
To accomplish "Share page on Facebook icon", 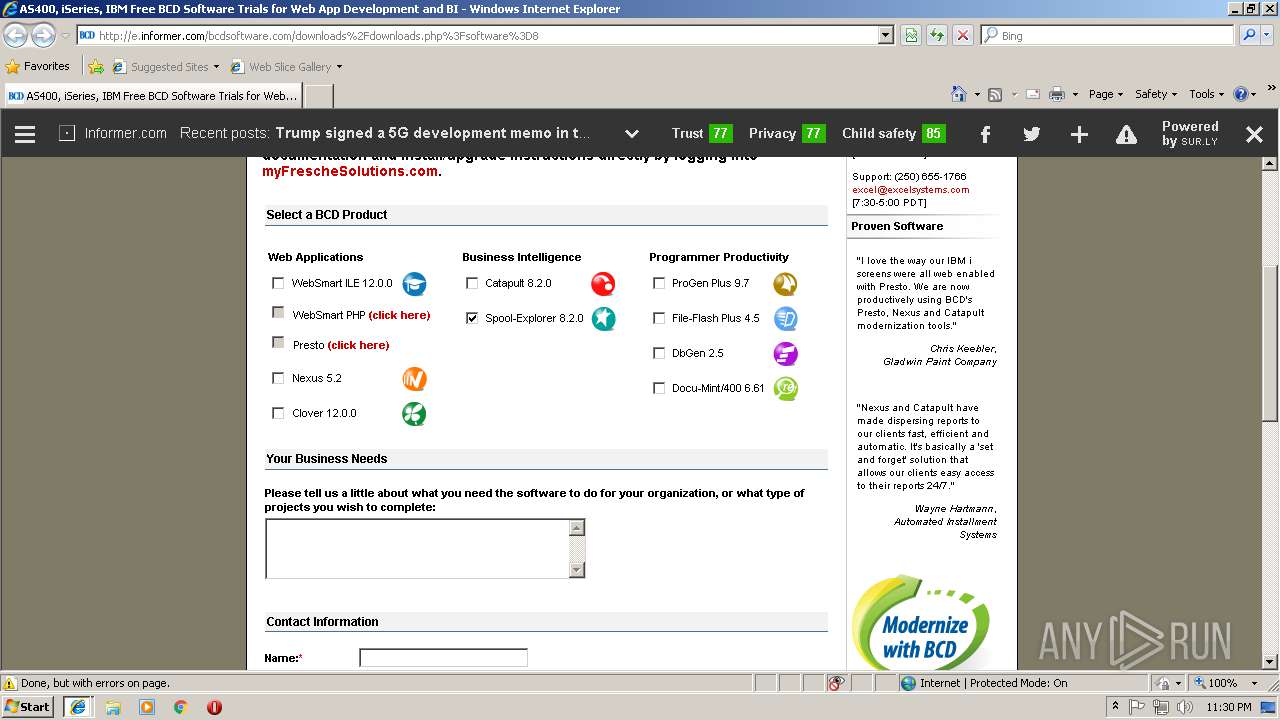I will [x=985, y=134].
